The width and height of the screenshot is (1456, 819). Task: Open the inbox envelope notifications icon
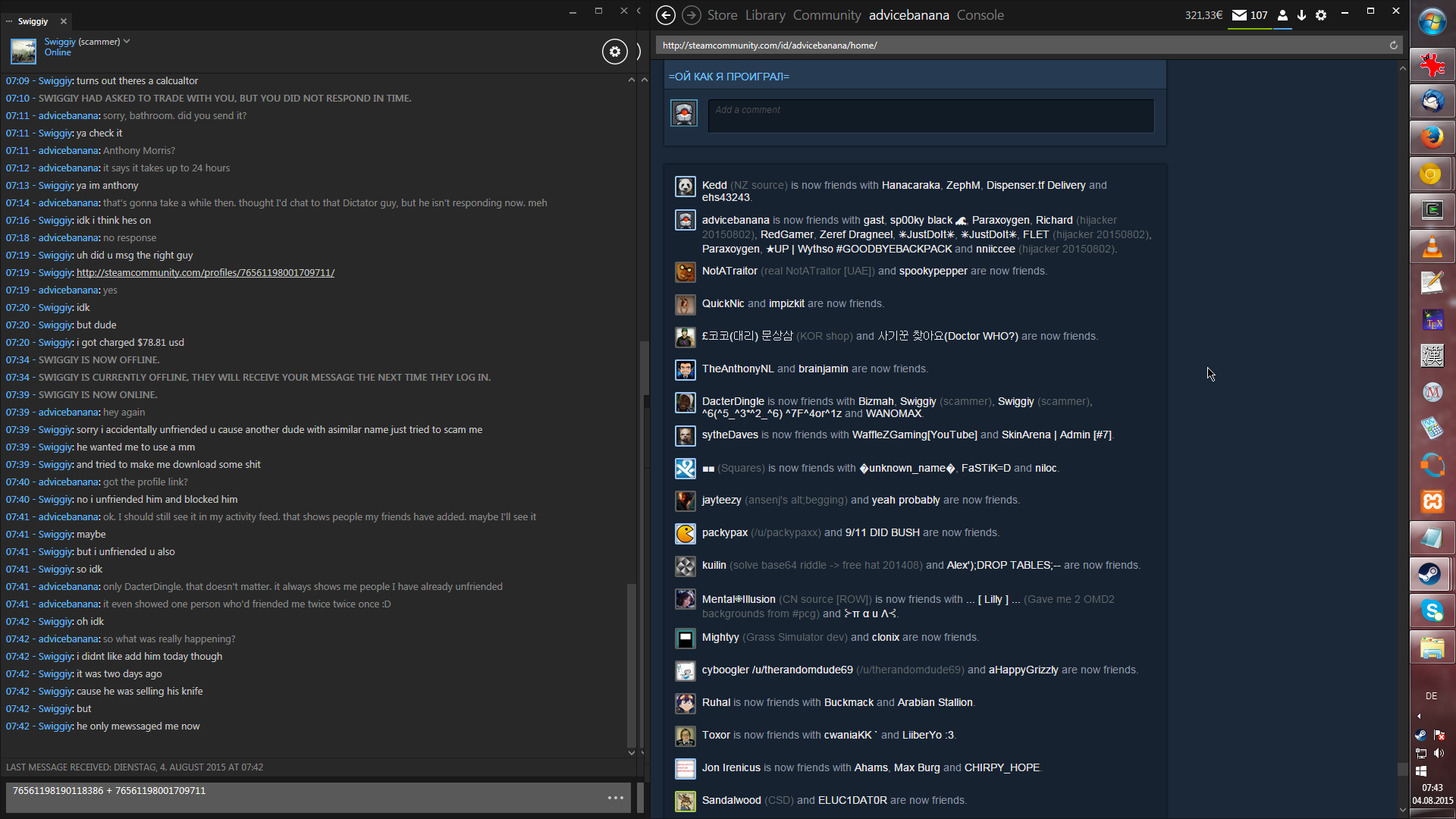pyautogui.click(x=1239, y=15)
